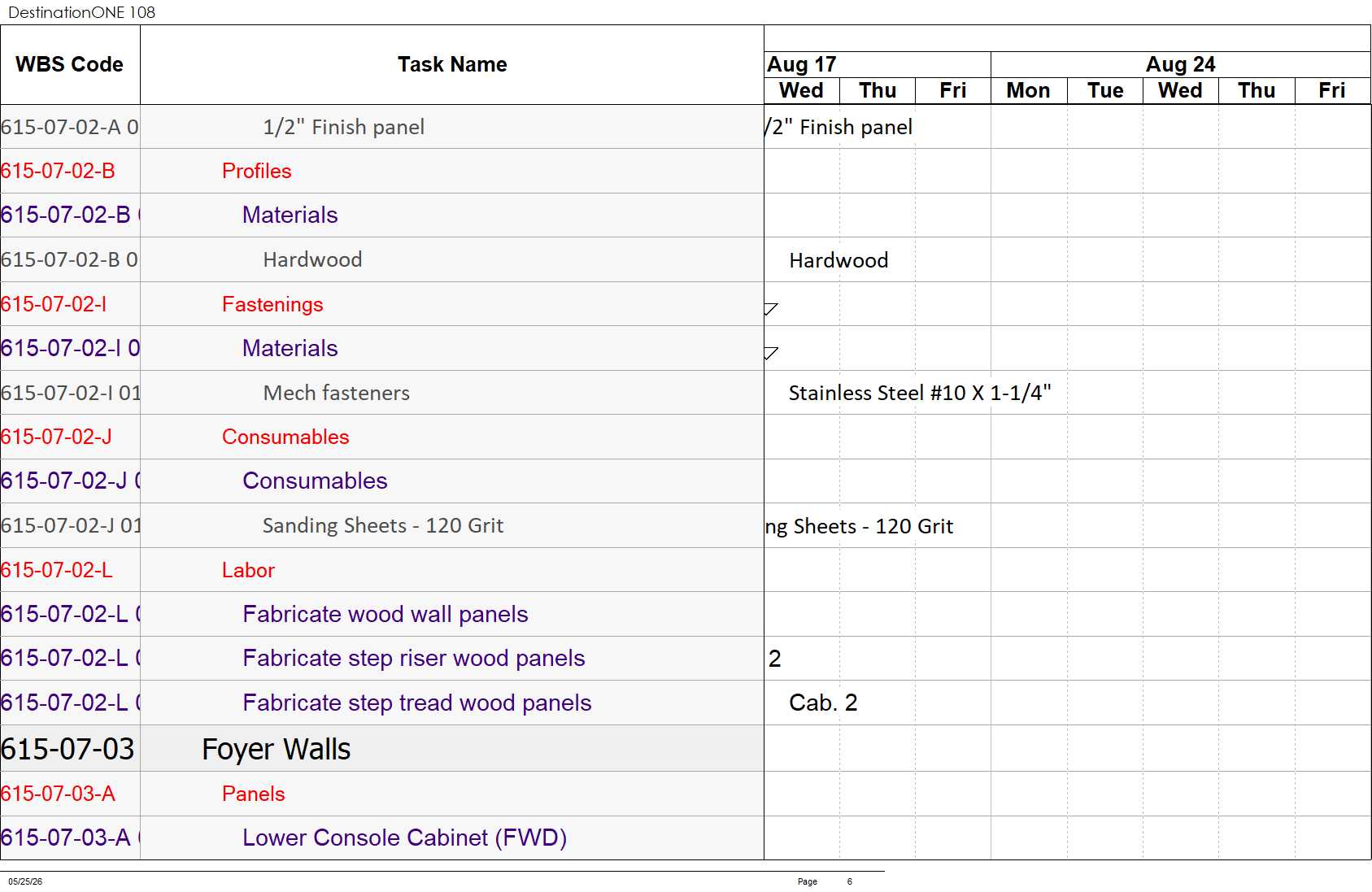
Task: Select Lower Console Cabinet (FWD) task
Action: (x=405, y=838)
